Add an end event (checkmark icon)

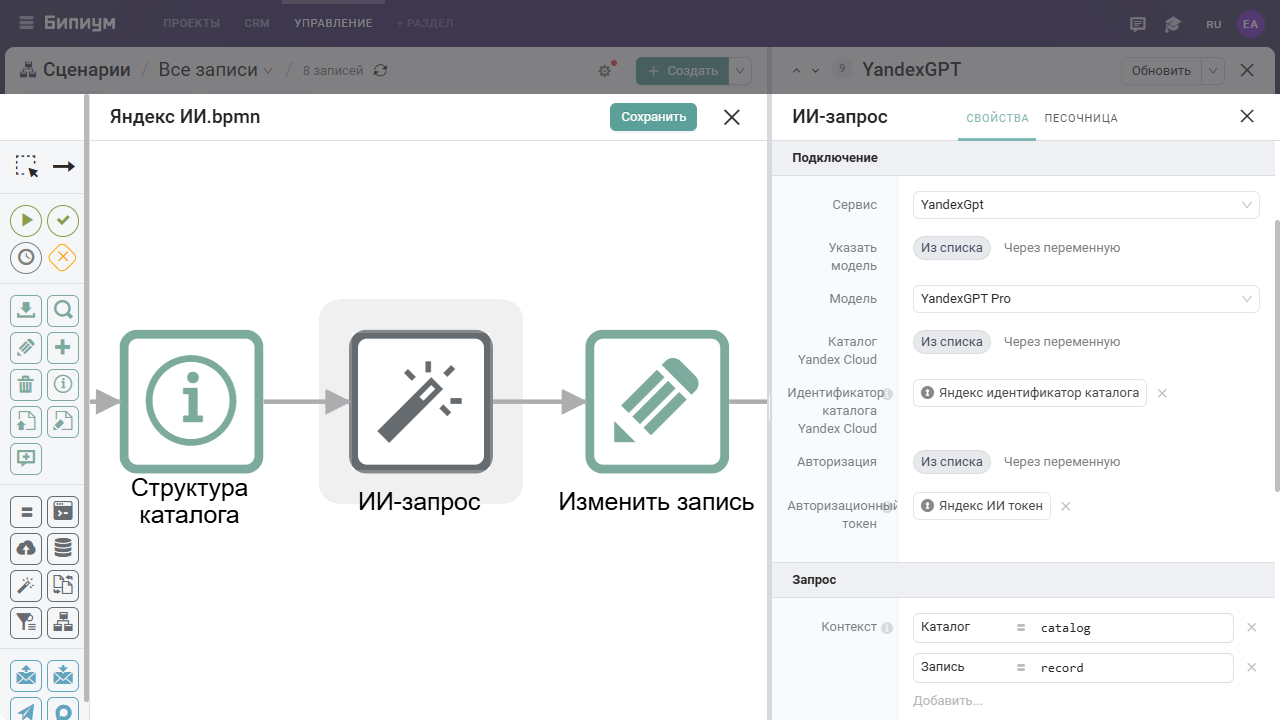pos(63,220)
